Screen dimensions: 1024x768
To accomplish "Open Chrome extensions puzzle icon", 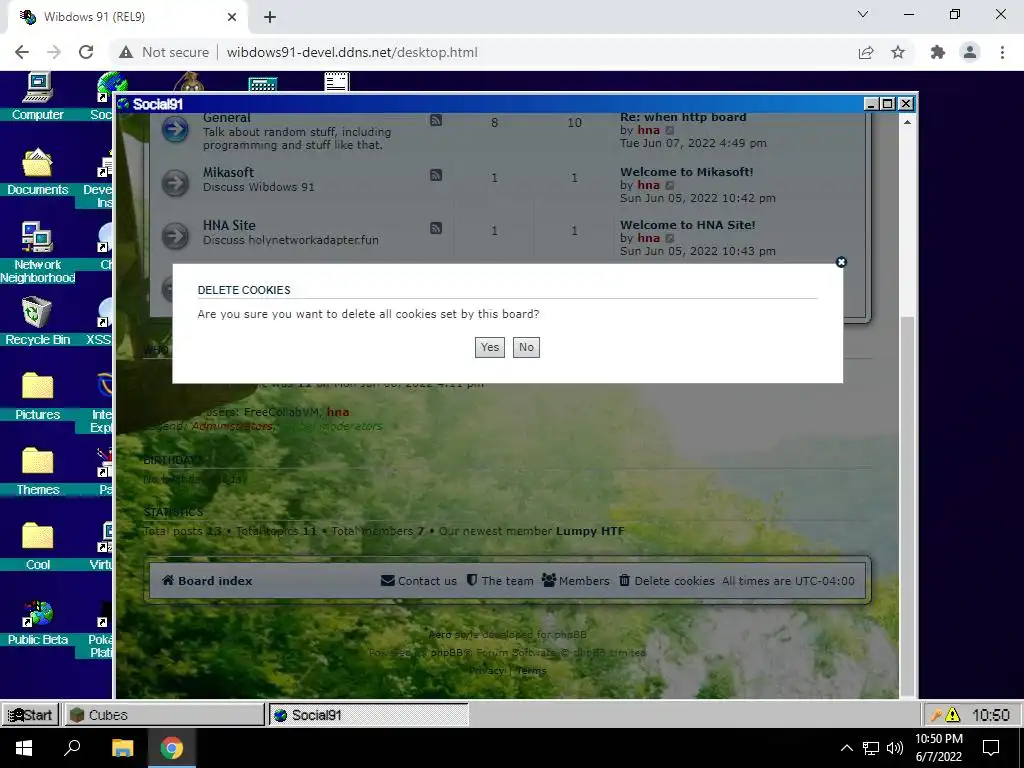I will pos(938,52).
